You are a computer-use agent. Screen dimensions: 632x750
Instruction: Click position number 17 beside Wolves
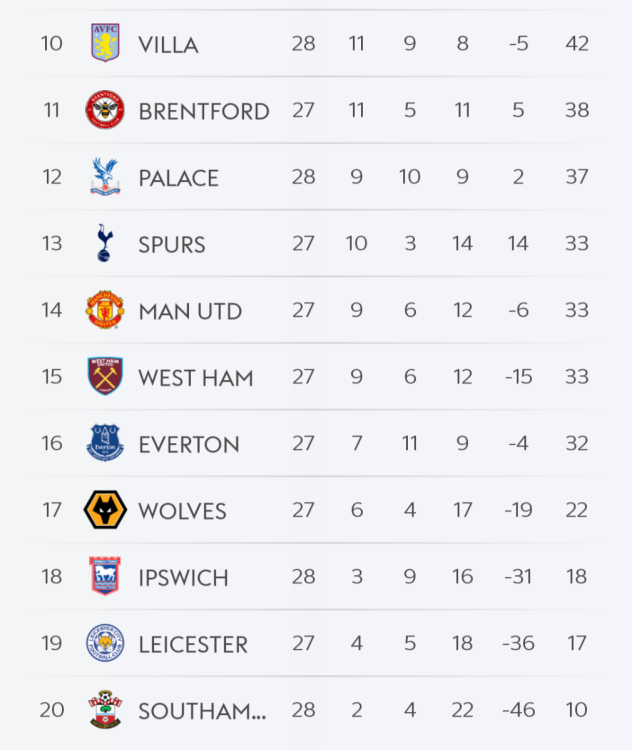[x=52, y=510]
